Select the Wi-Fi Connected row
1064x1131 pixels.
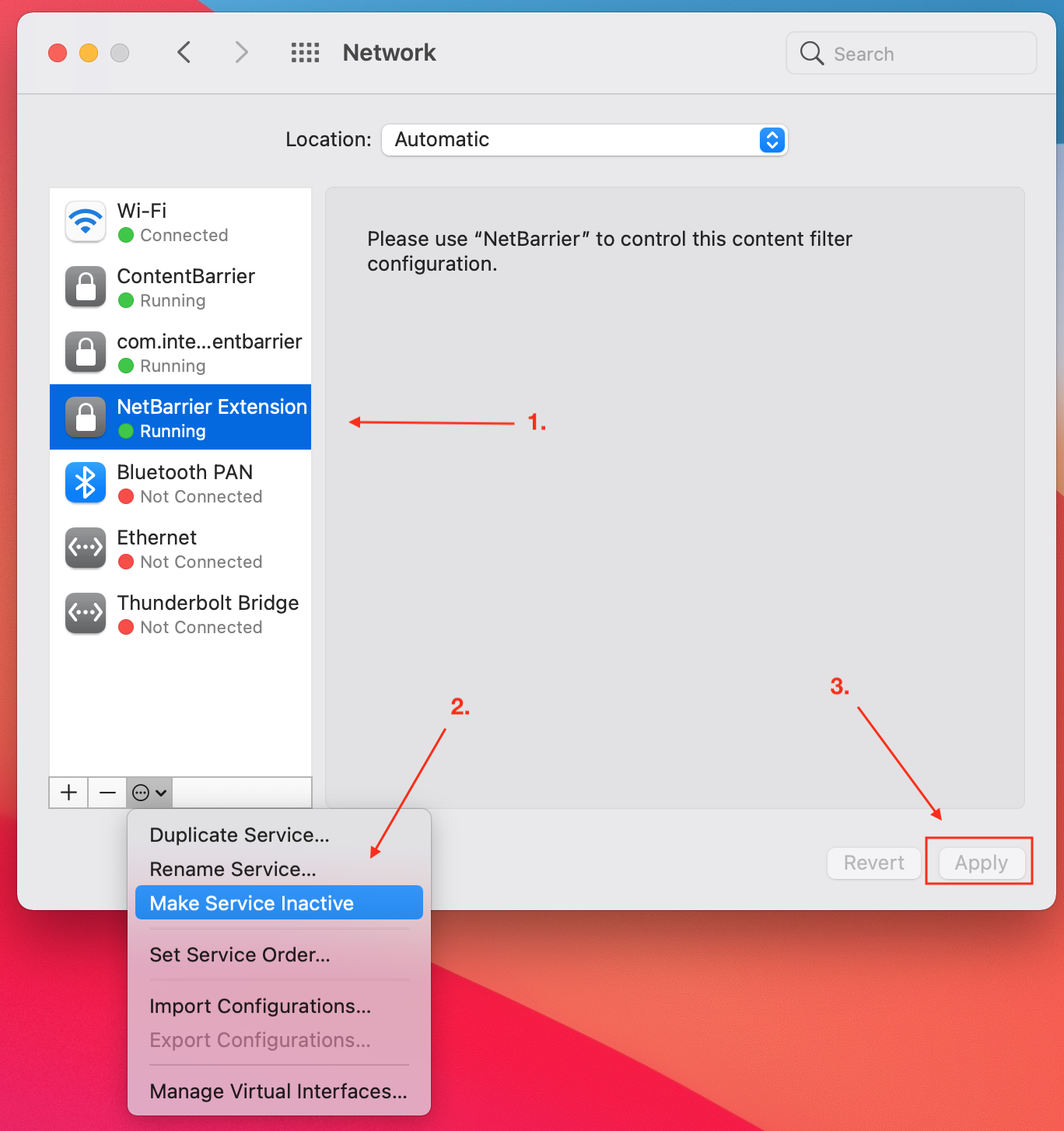point(180,222)
